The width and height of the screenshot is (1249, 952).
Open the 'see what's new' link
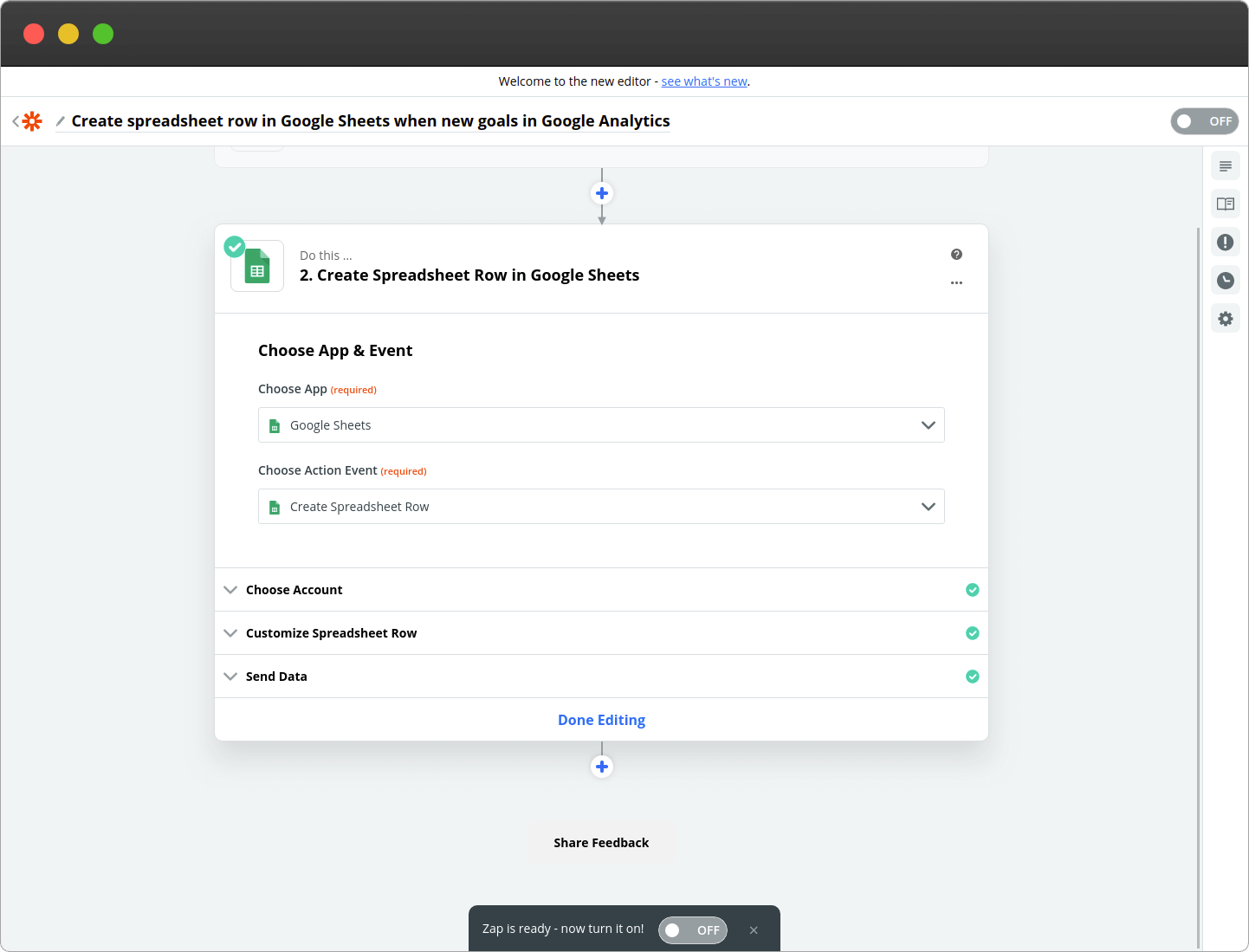[x=704, y=81]
